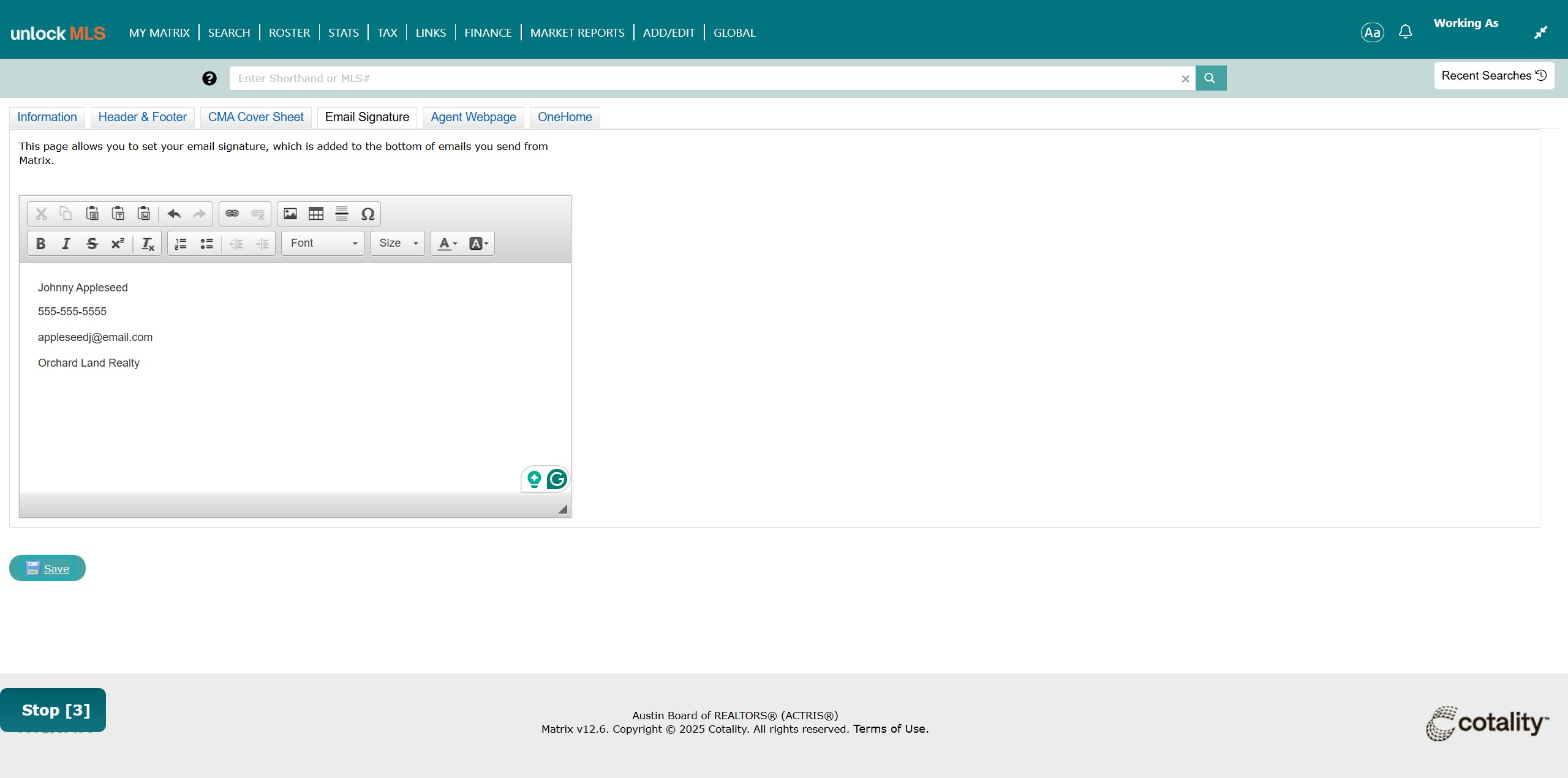
Task: Toggle italic formatting
Action: 66,244
